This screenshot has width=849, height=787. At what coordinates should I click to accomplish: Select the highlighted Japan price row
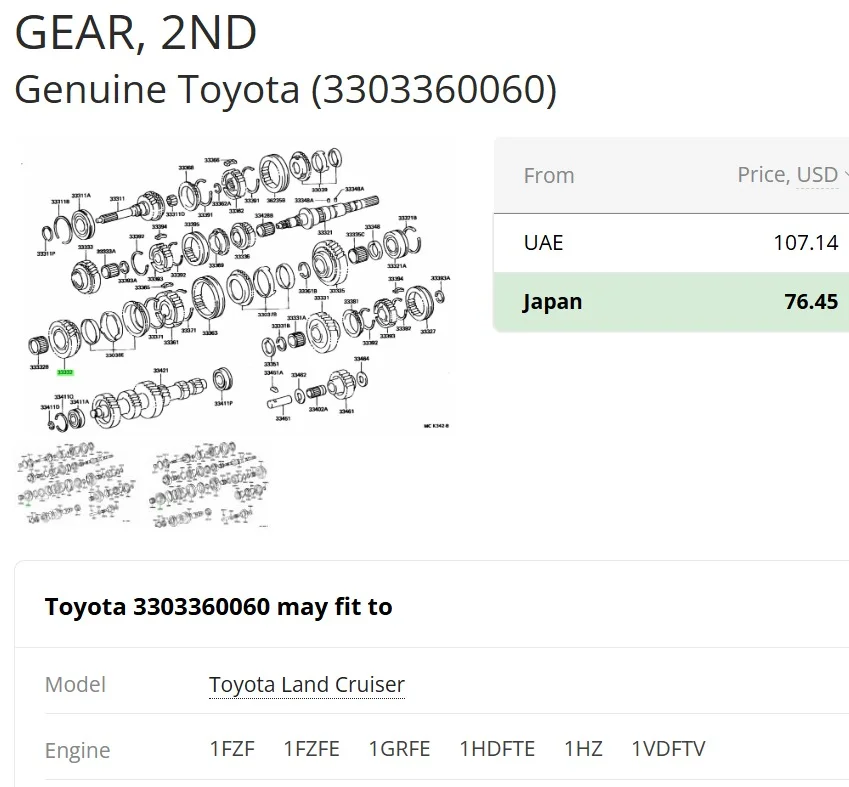pyautogui.click(x=671, y=301)
